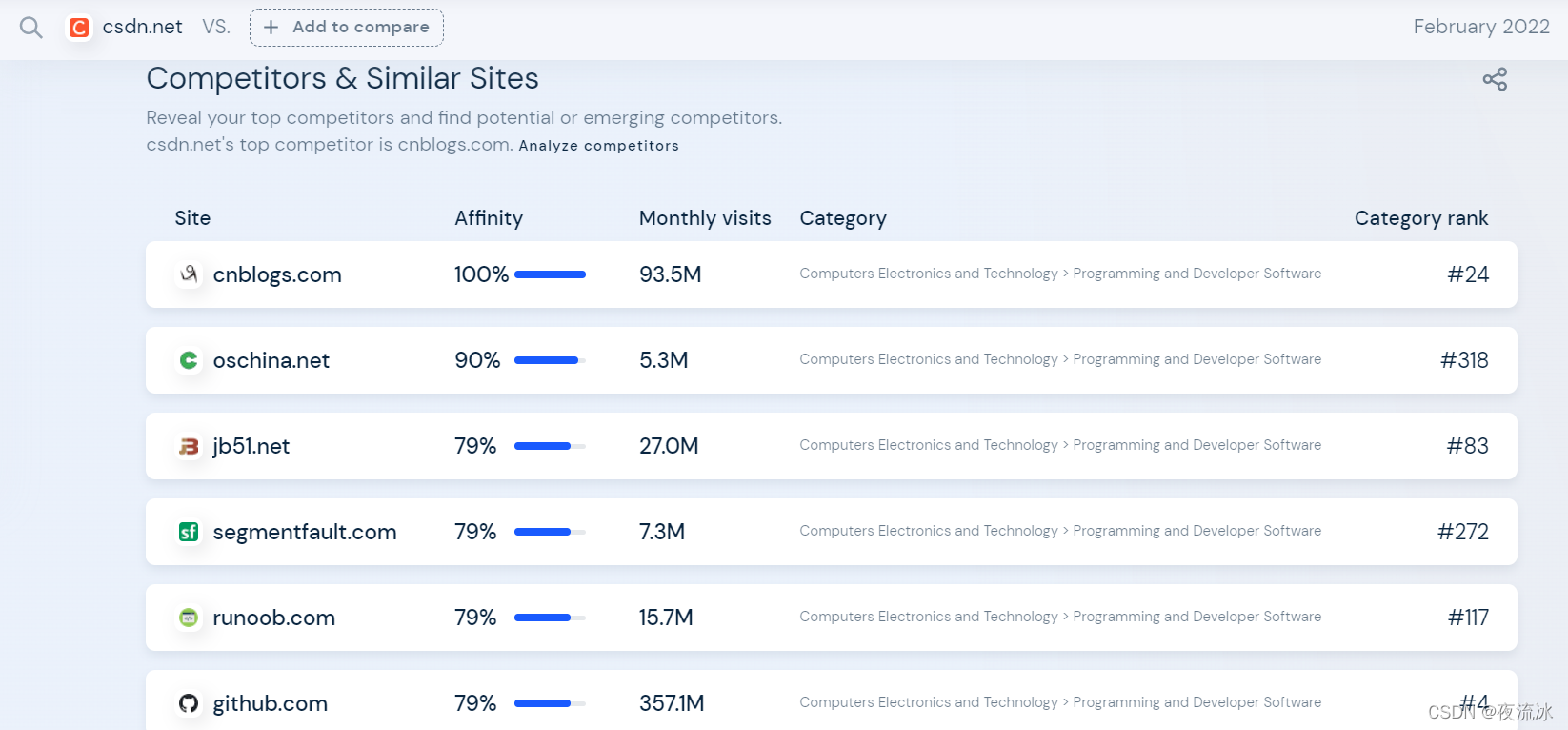Click the oschina.net favicon

pyautogui.click(x=189, y=360)
